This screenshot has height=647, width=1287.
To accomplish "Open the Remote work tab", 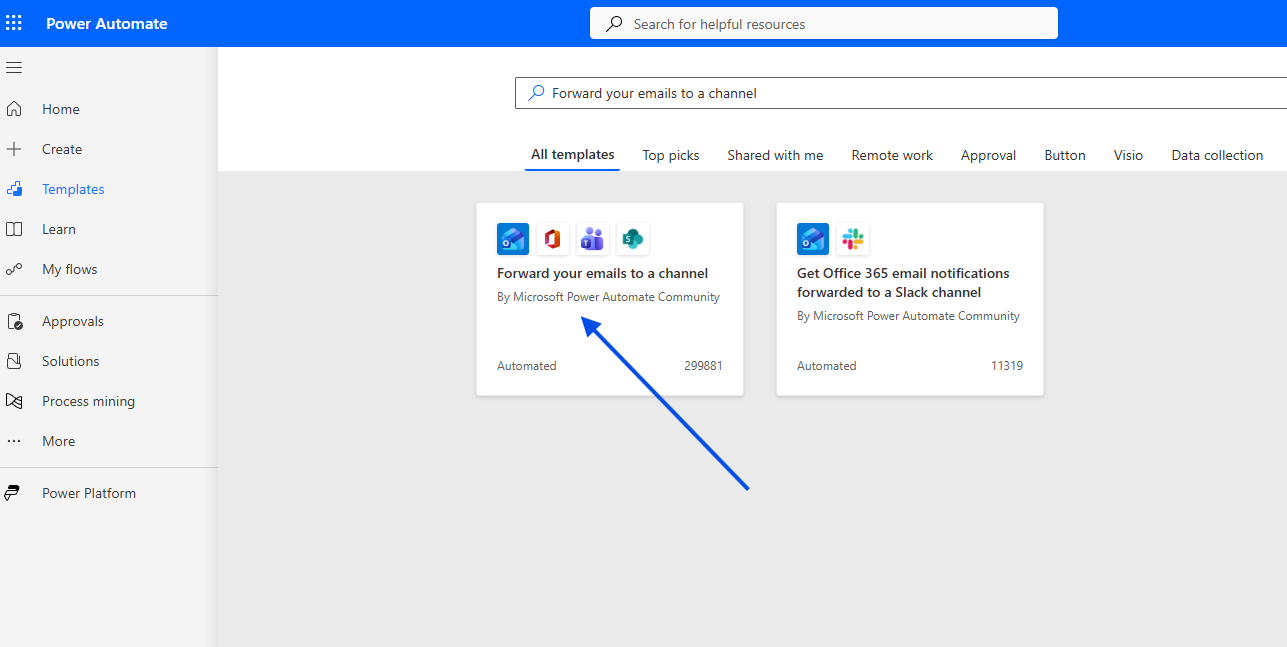I will coord(891,155).
